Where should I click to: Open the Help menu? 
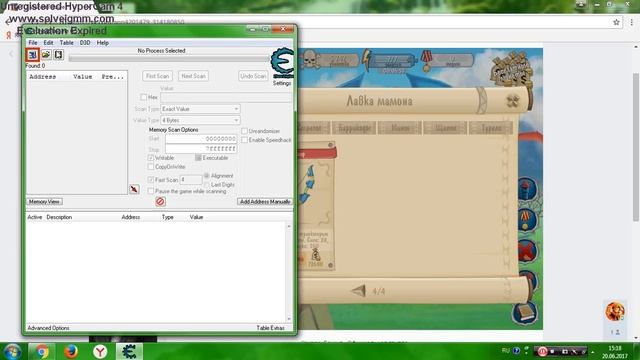click(102, 42)
